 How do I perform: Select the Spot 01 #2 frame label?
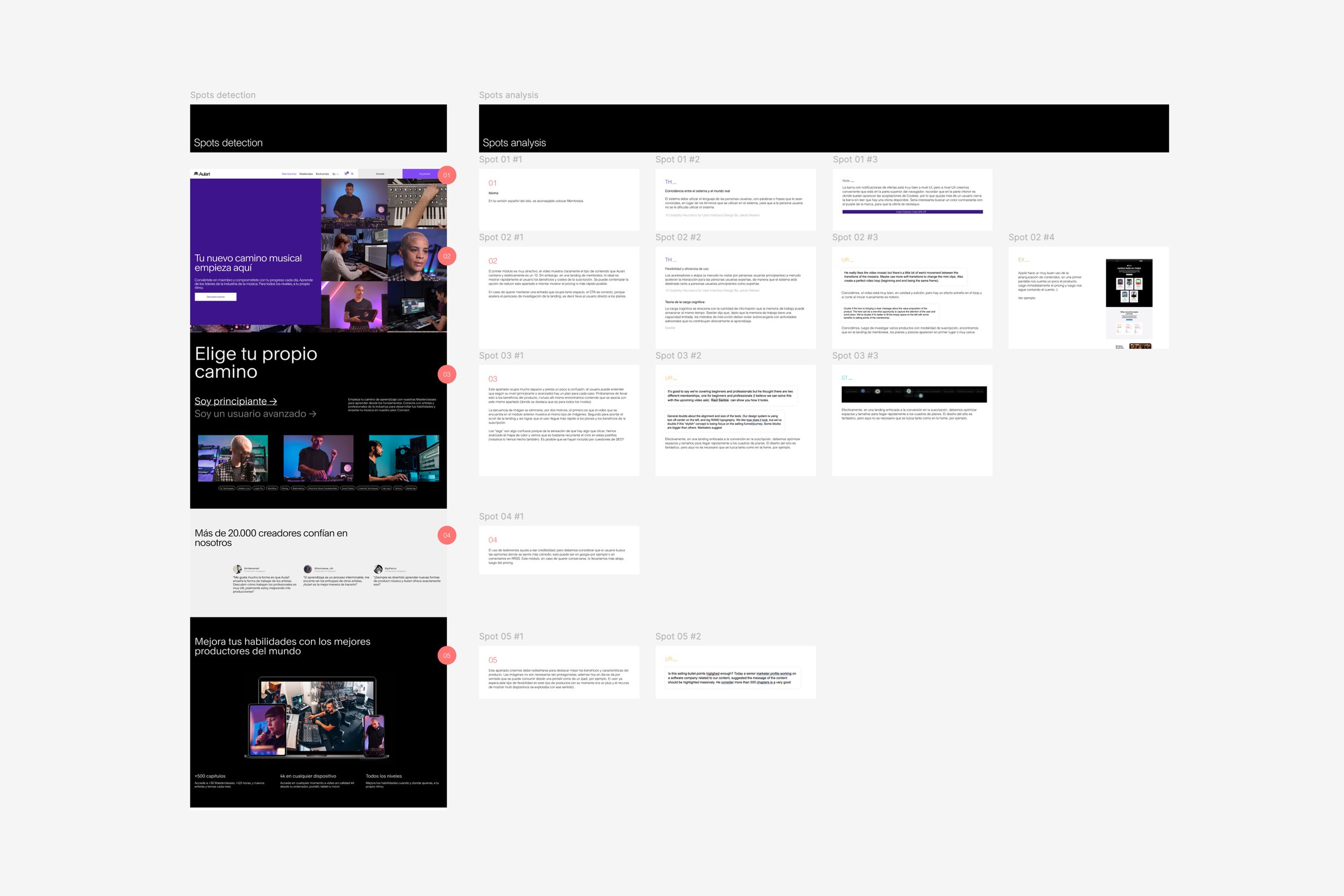[678, 160]
